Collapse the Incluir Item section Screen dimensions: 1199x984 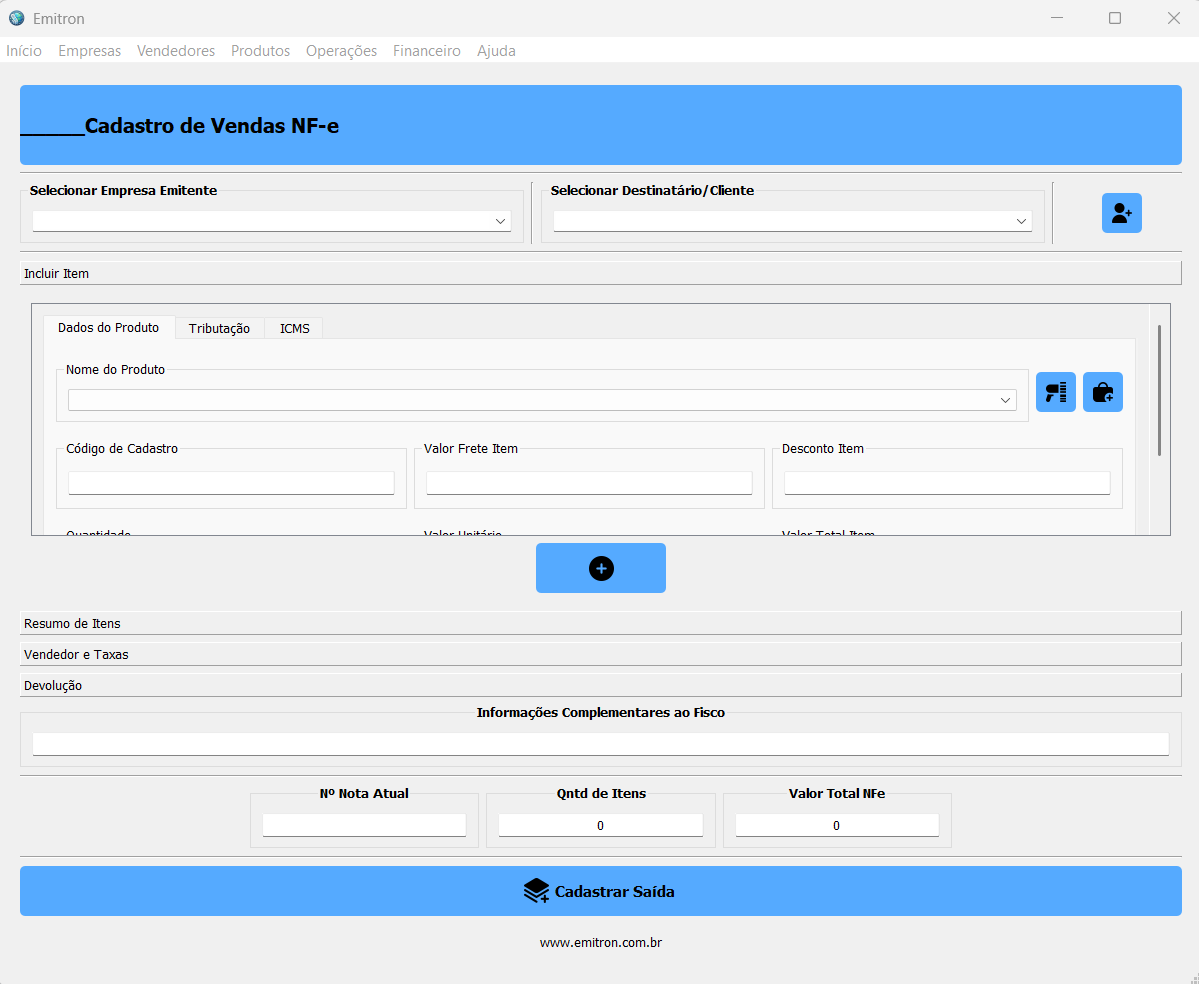pos(600,273)
